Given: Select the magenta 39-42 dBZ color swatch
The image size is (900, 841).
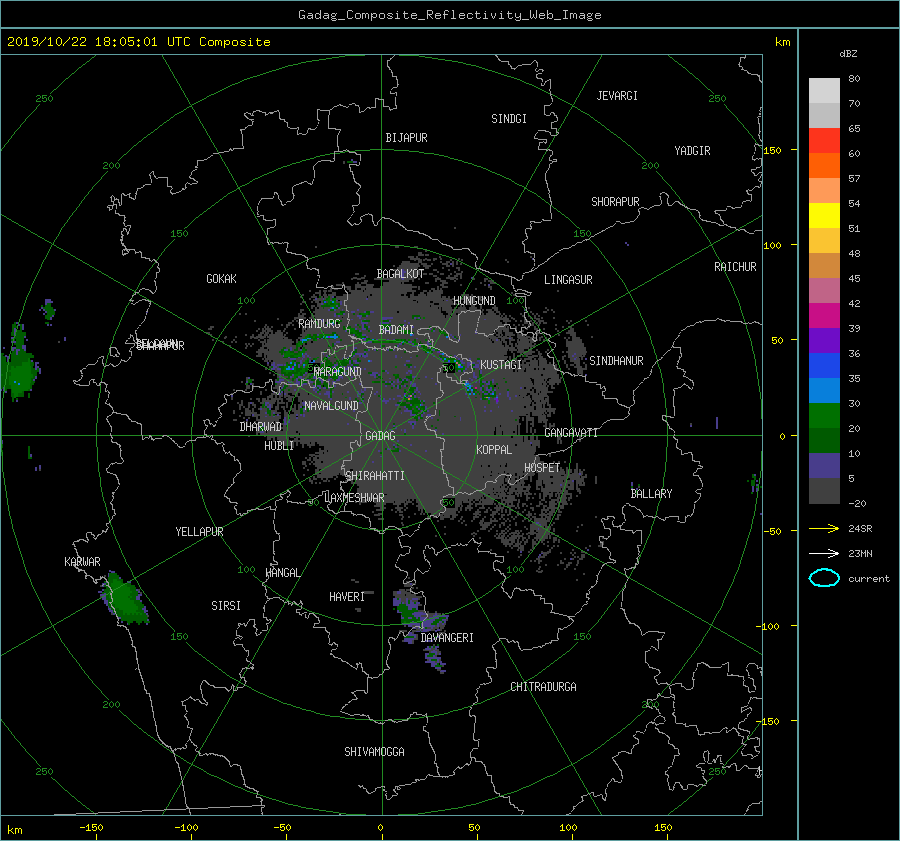Looking at the screenshot, I should pos(824,316).
